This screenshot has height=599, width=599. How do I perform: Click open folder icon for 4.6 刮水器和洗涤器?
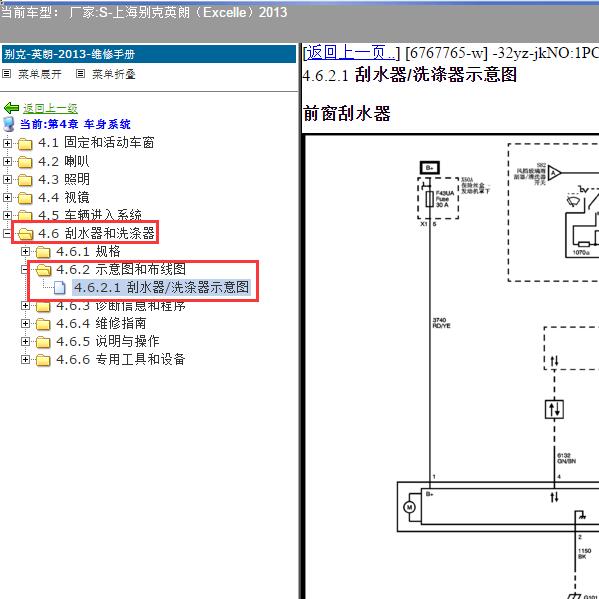pos(26,234)
